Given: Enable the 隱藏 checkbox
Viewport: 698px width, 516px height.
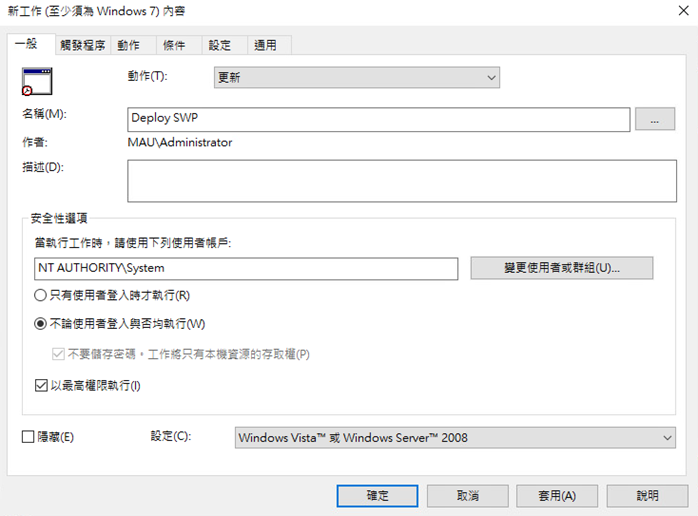Looking at the screenshot, I should pos(28,437).
